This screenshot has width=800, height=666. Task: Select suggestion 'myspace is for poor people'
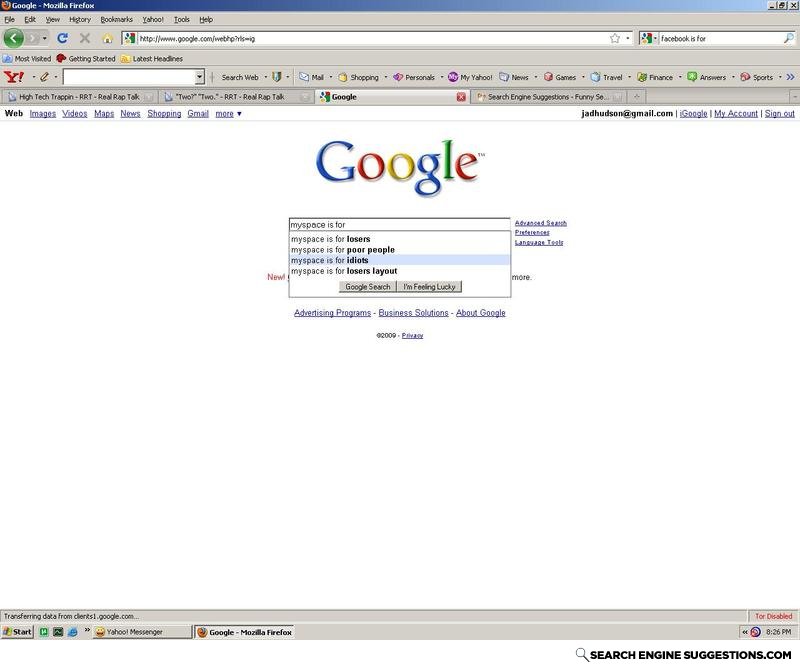[399, 250]
